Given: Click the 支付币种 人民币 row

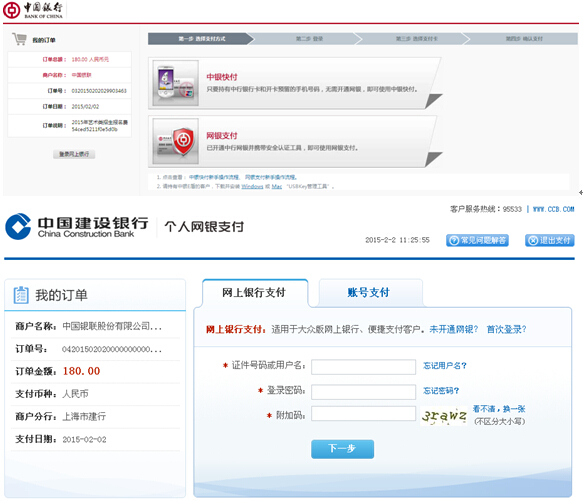Looking at the screenshot, I should 96,394.
